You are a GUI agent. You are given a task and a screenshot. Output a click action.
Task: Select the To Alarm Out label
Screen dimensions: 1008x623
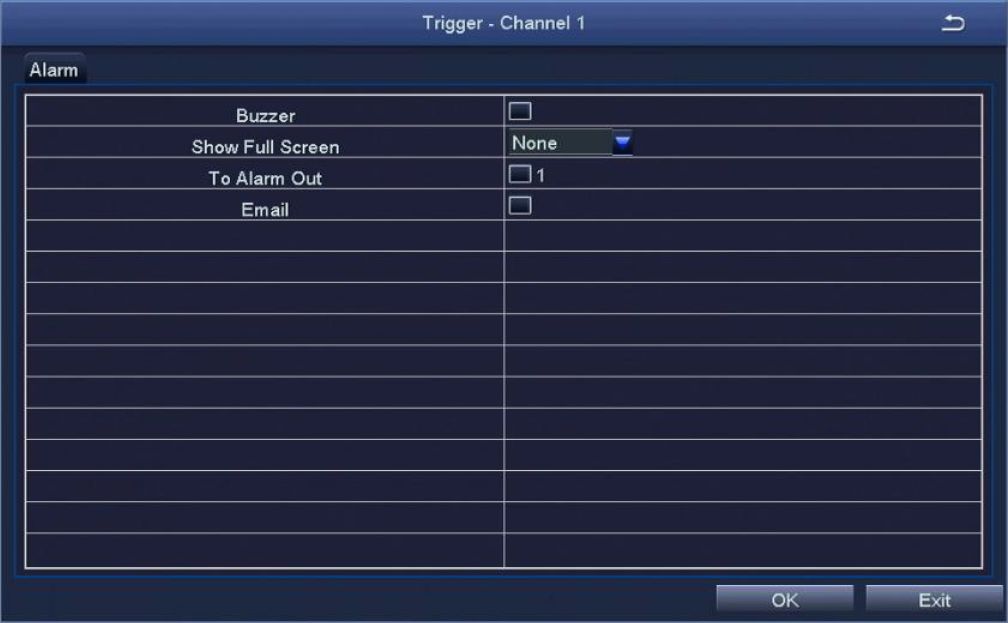tap(265, 178)
